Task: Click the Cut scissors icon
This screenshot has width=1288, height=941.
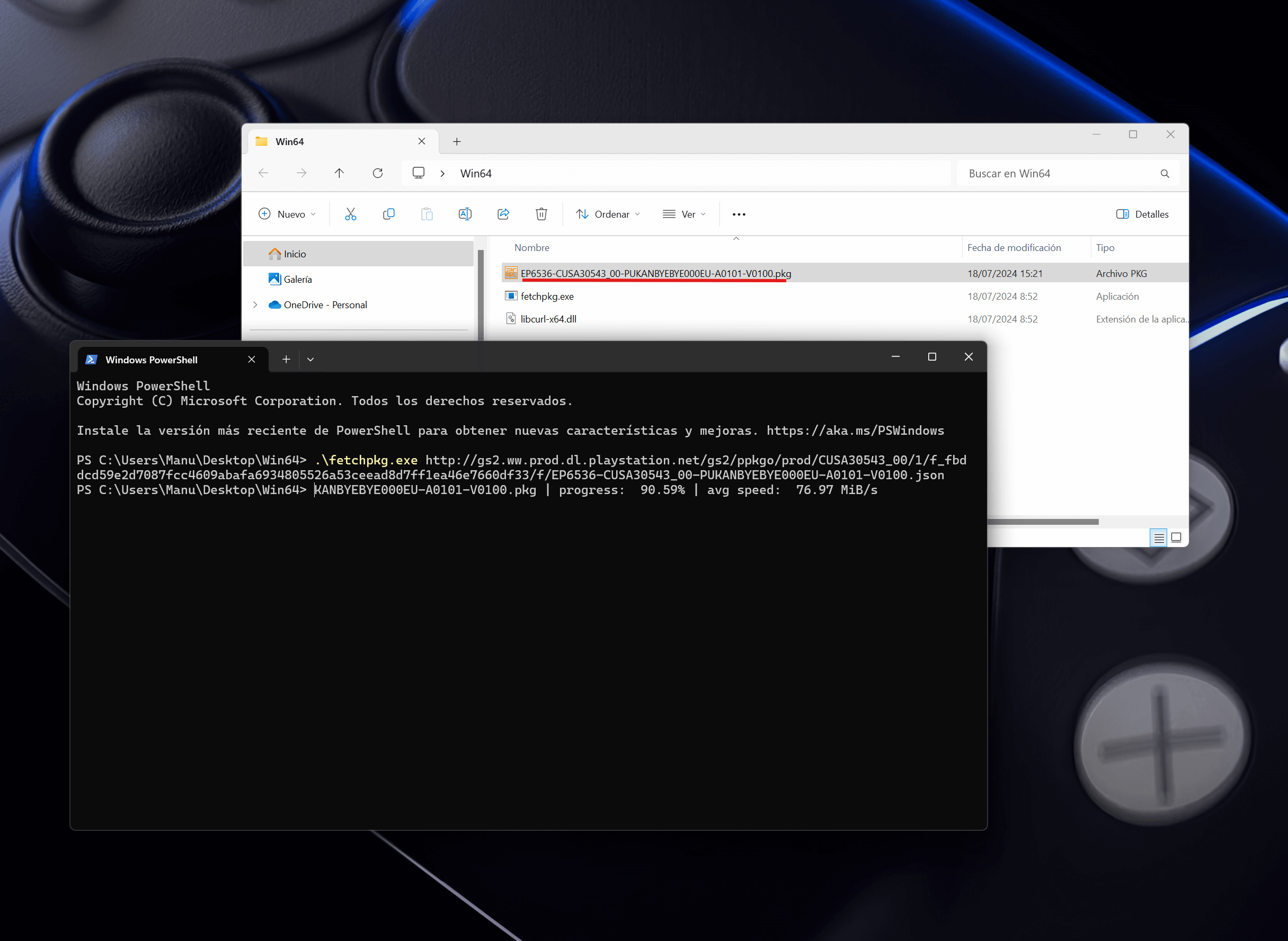Action: pyautogui.click(x=351, y=214)
